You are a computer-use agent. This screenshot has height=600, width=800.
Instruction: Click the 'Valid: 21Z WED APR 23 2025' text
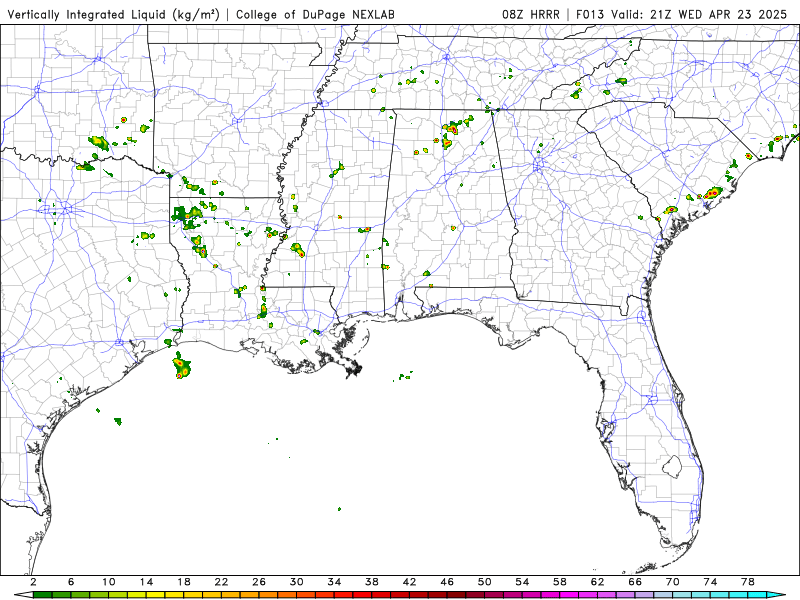[699, 14]
